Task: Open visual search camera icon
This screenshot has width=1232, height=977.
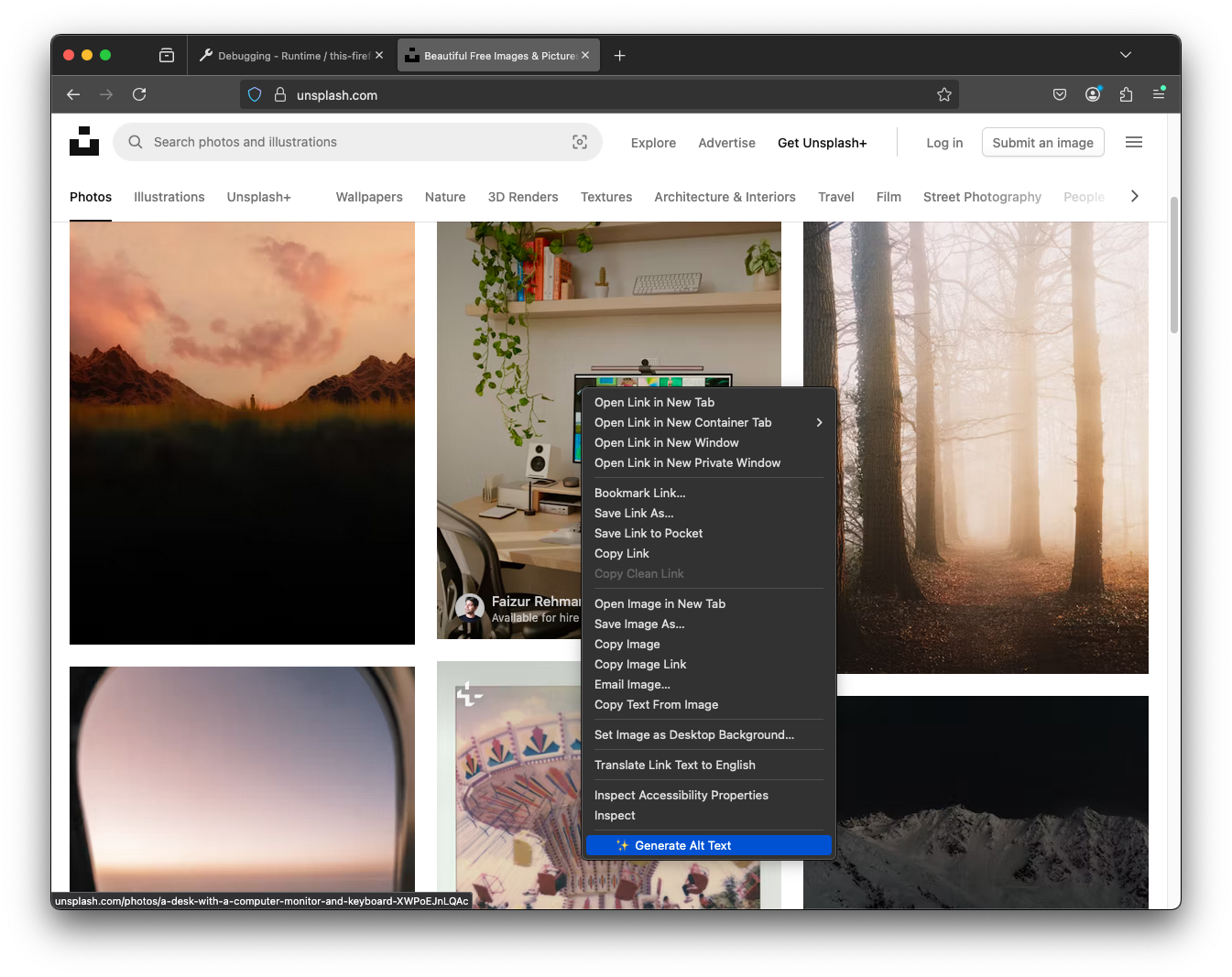Action: 580,142
